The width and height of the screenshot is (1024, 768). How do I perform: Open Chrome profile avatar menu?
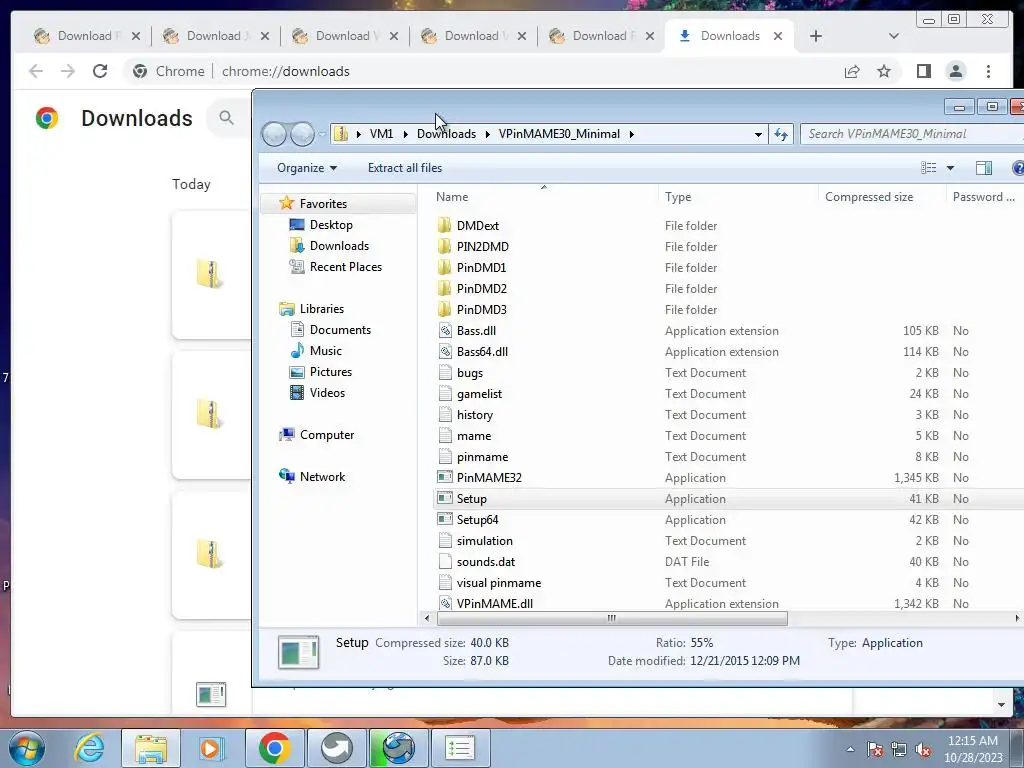click(955, 71)
